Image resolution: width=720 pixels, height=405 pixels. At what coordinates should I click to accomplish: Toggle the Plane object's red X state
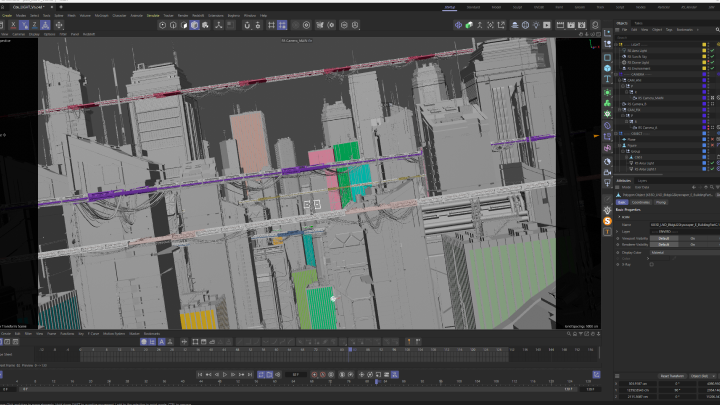[x=712, y=139]
